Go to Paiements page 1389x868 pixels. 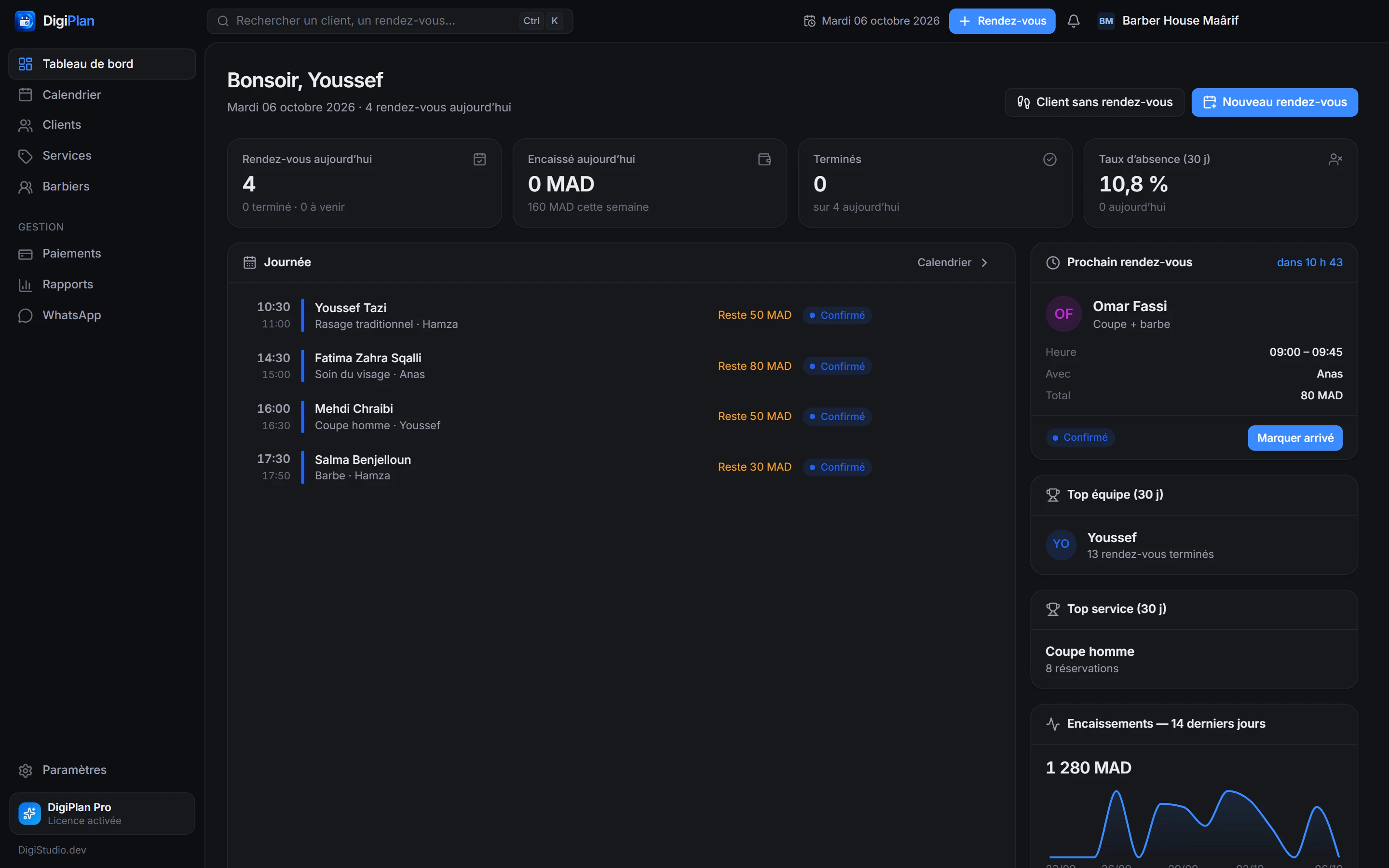(102, 254)
